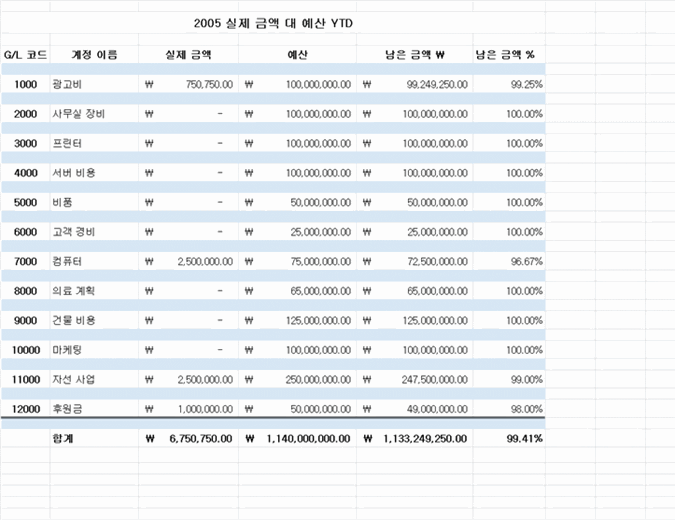Select the '남은 금액 %' header cell
This screenshot has height=520, width=675.
coord(508,55)
